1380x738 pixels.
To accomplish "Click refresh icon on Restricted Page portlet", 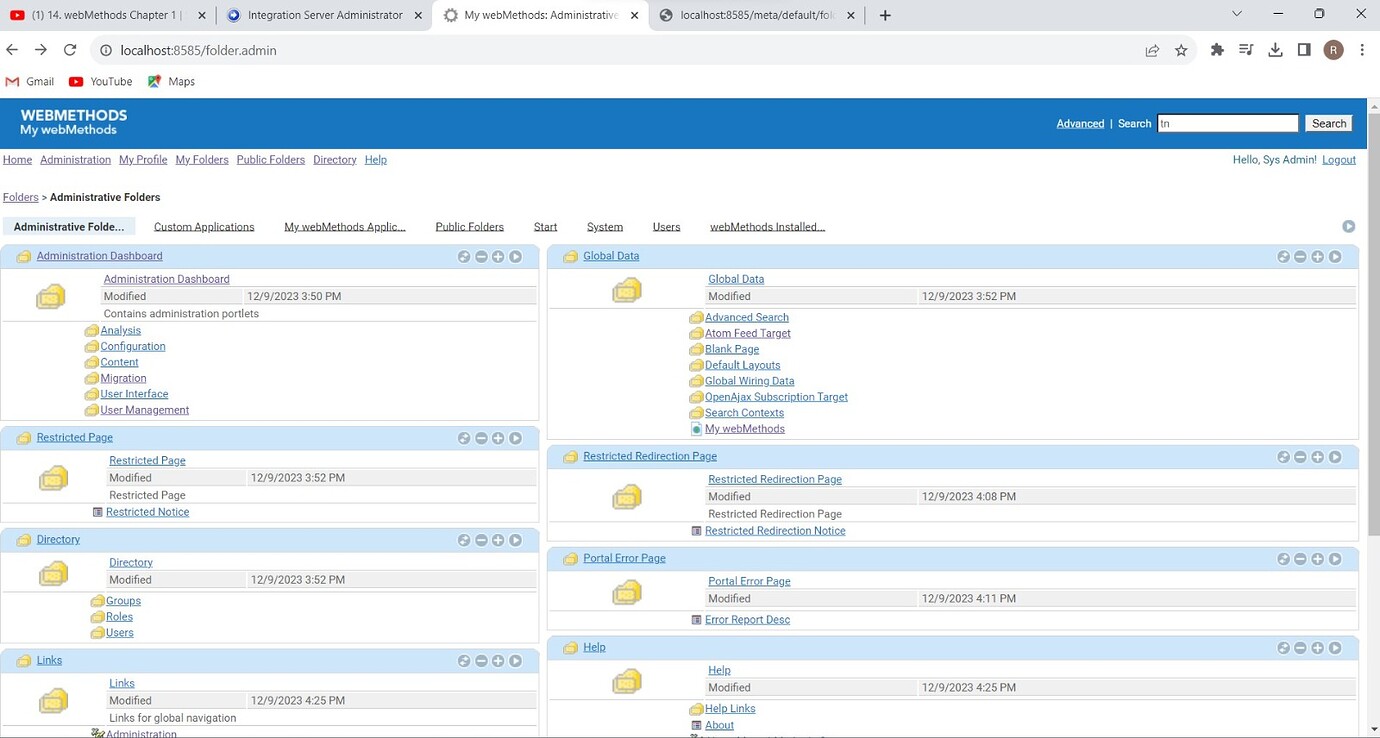I will click(464, 438).
